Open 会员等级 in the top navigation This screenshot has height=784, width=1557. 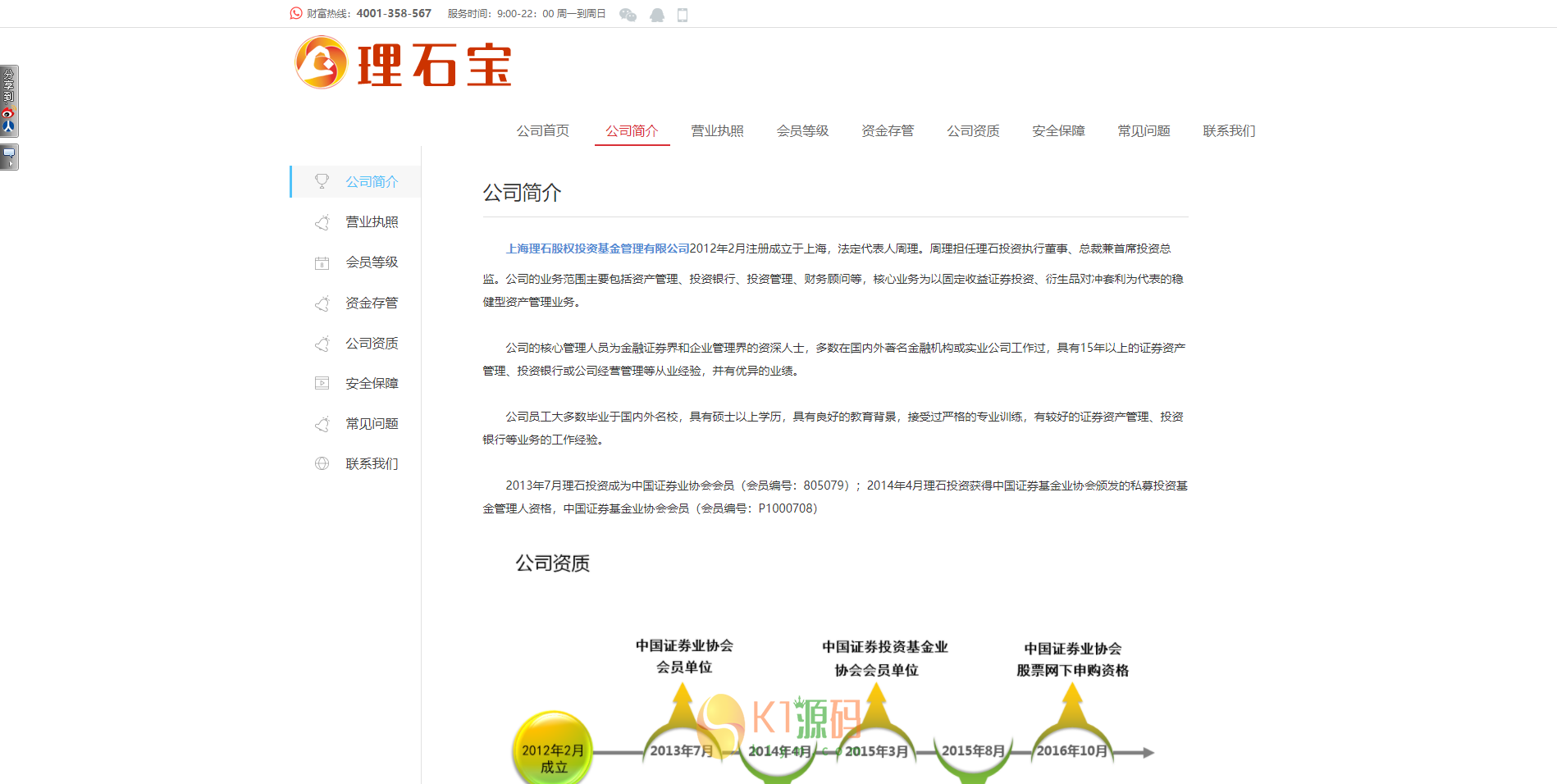pyautogui.click(x=803, y=130)
